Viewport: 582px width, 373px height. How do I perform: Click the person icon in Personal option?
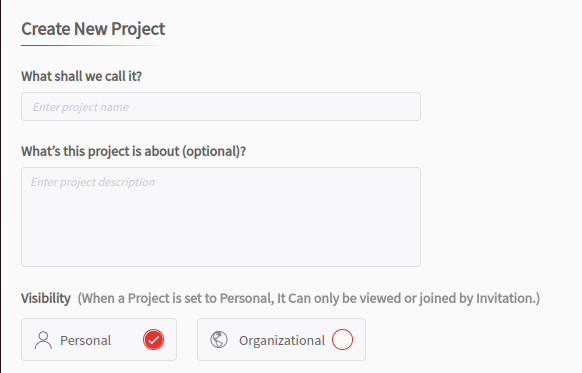click(x=43, y=340)
